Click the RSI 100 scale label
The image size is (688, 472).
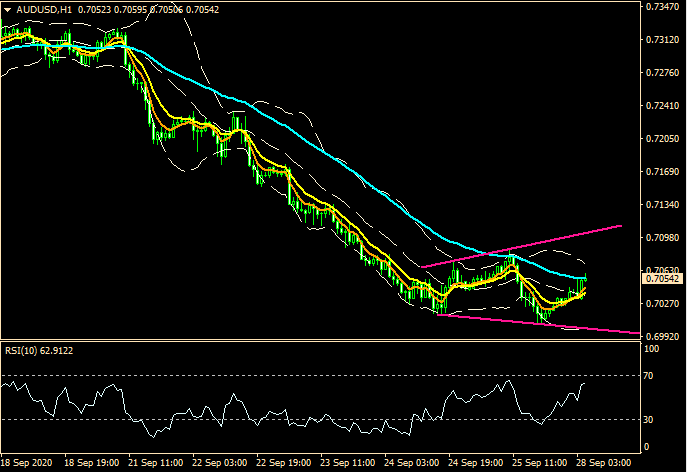[652, 349]
